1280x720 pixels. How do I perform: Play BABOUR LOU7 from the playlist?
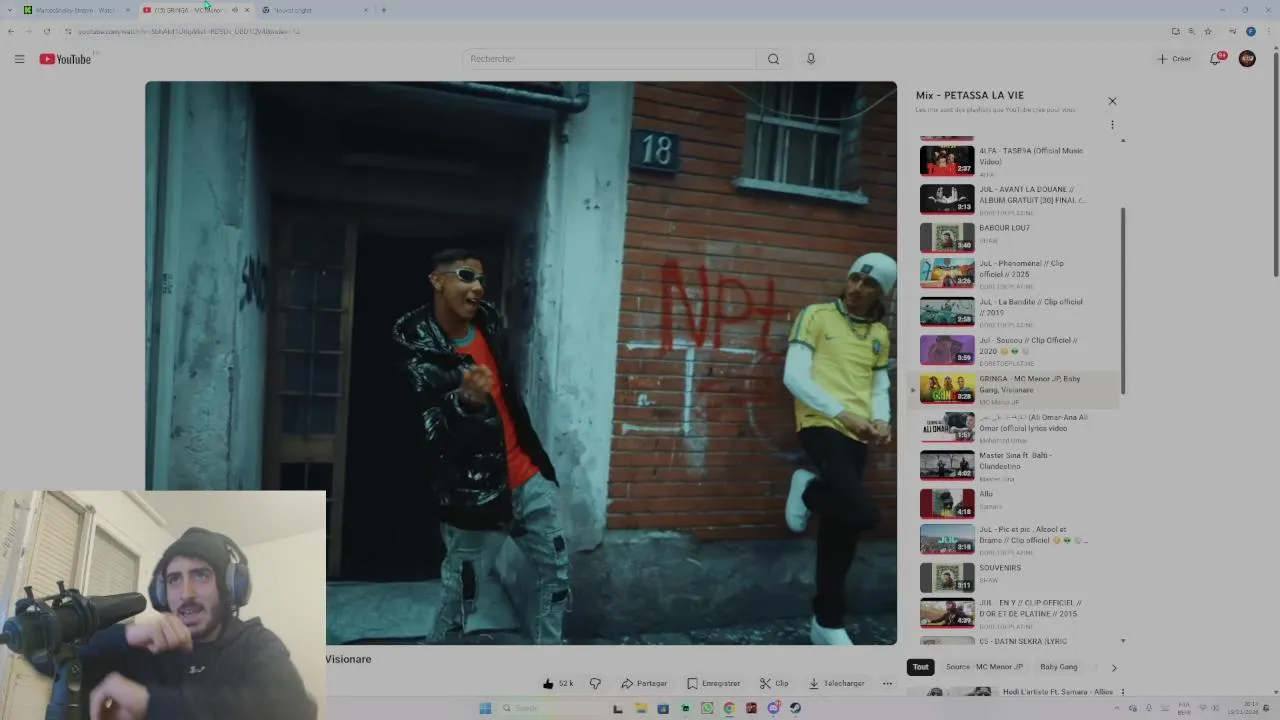pos(1015,237)
